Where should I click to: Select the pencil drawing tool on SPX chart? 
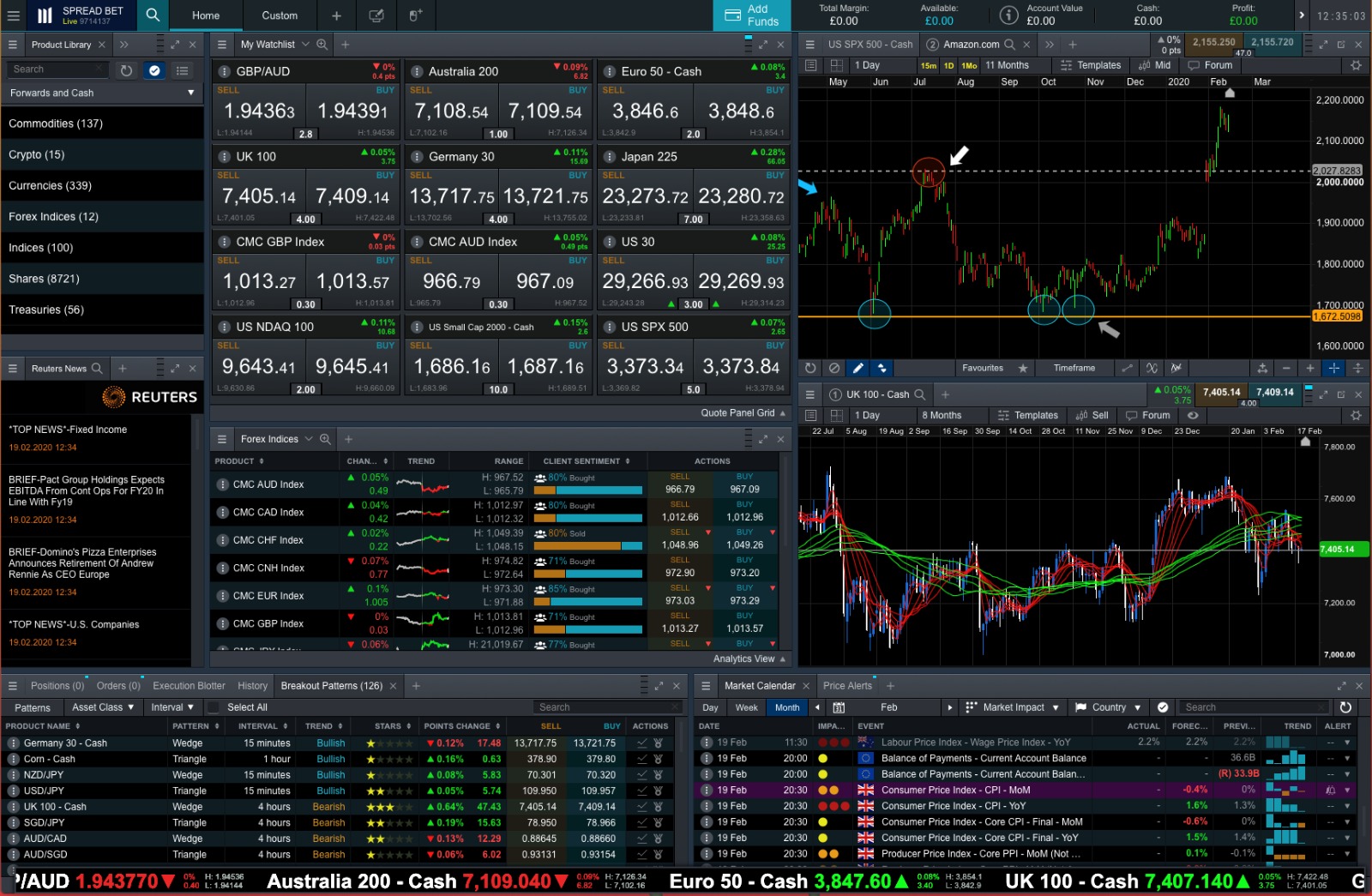pyautogui.click(x=857, y=368)
